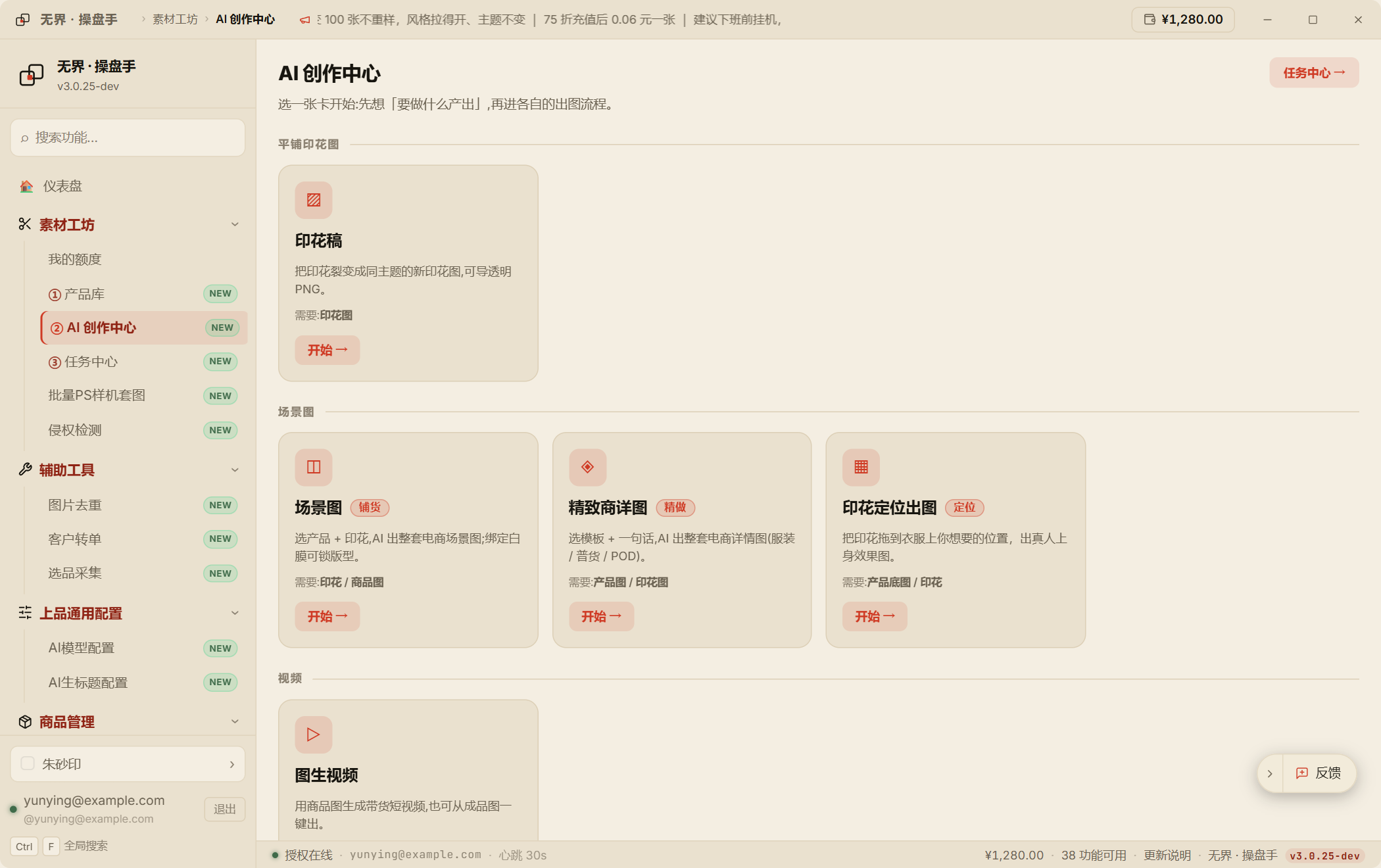Viewport: 1381px width, 868px height.
Task: Click the 心跳 30s status text
Action: pos(522,855)
